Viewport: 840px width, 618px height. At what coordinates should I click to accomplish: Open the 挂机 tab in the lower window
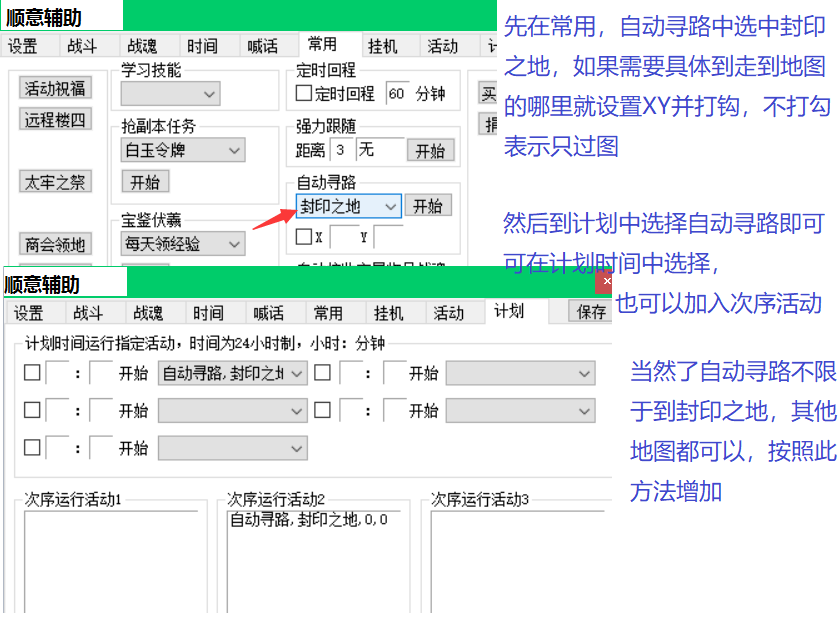click(x=389, y=313)
